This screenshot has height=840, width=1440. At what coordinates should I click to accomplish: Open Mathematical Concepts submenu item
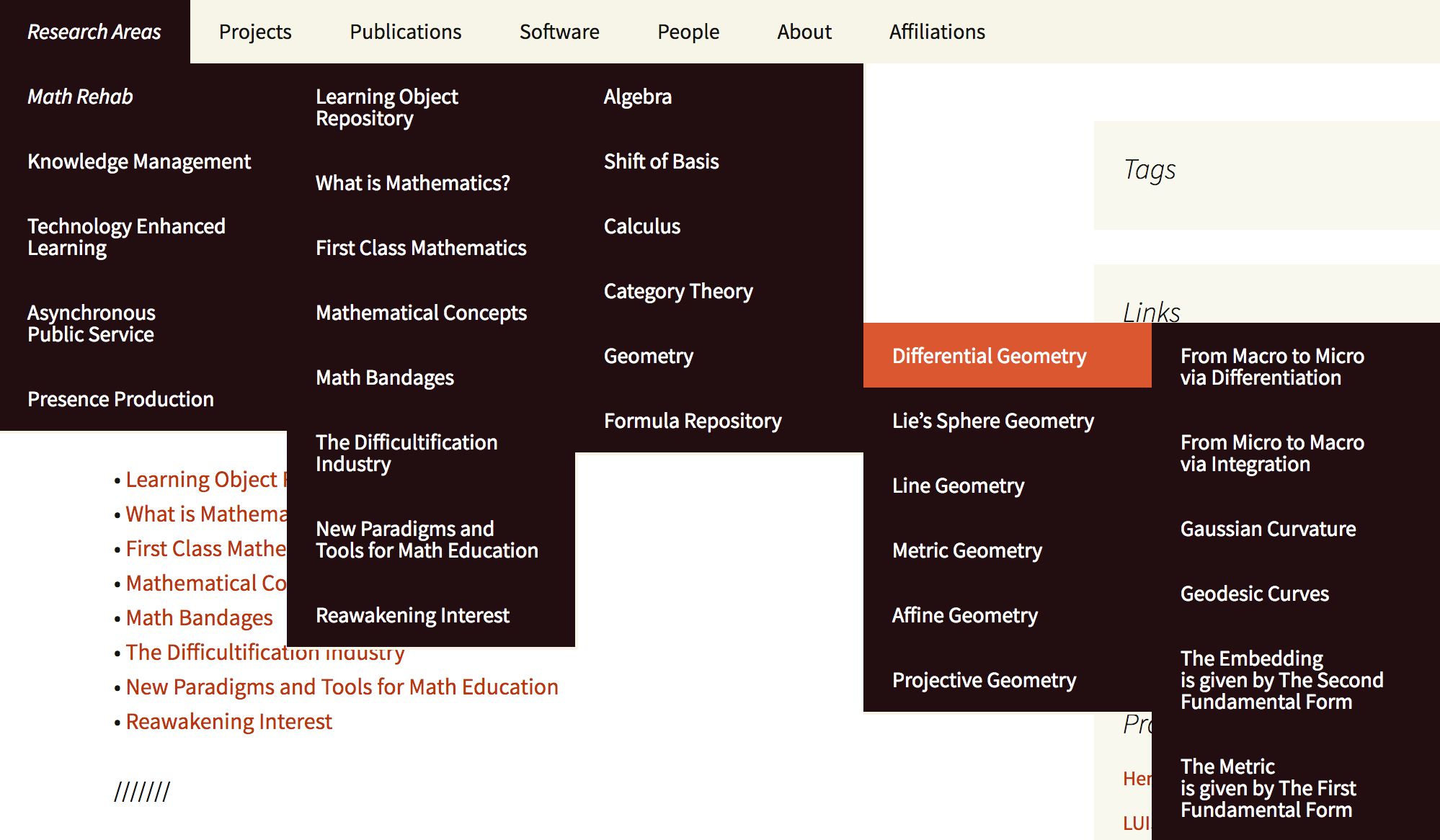tap(421, 313)
